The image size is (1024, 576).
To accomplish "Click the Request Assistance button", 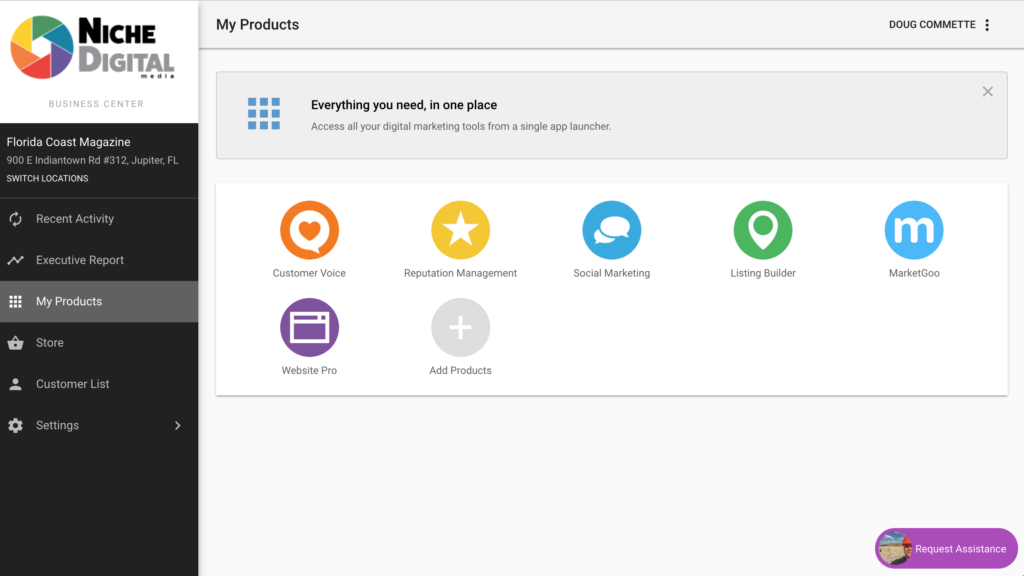I will click(946, 549).
